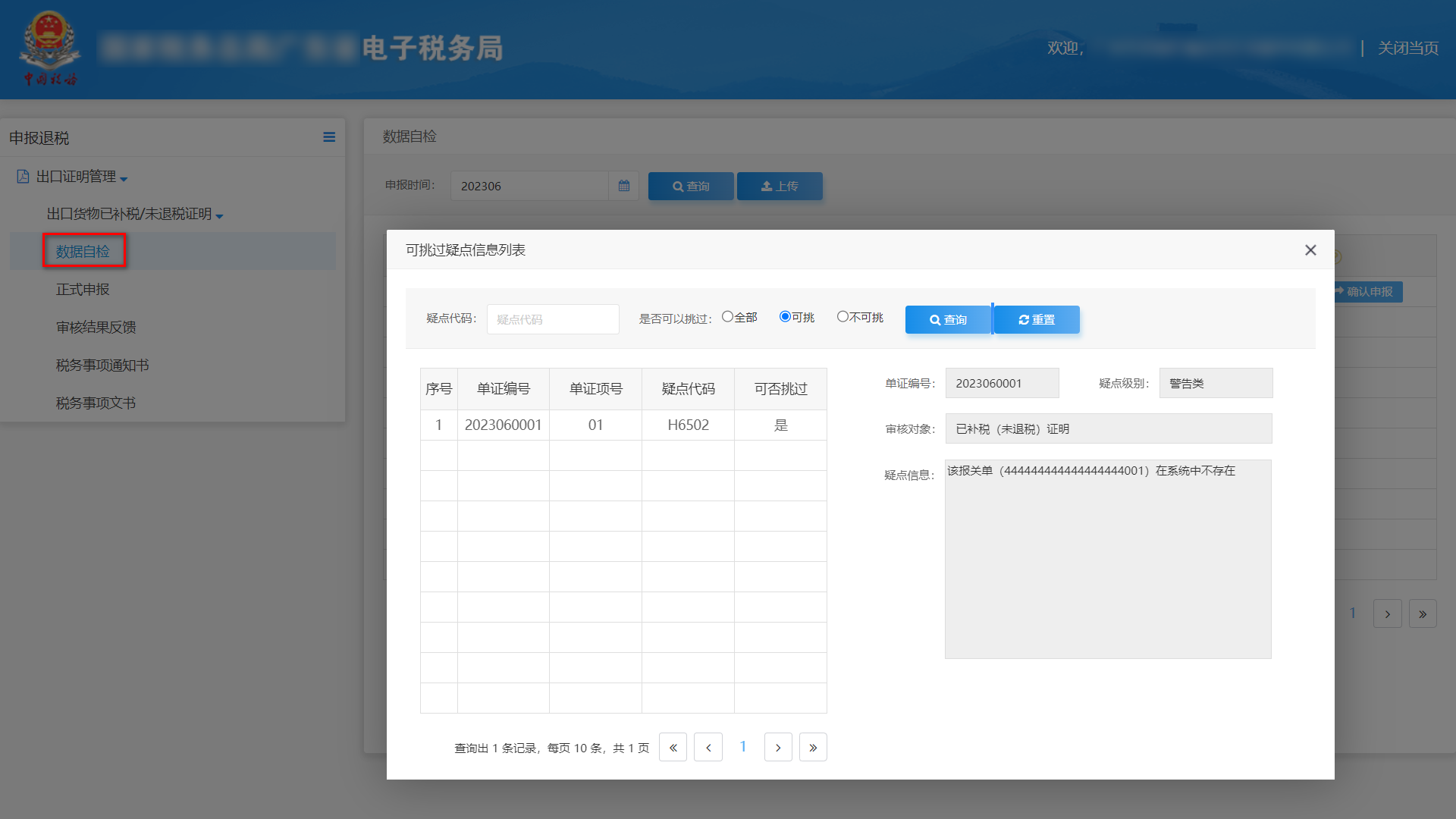Viewport: 1456px width, 819px height.
Task: Click the 重置 button in the dialog
Action: pos(1037,320)
